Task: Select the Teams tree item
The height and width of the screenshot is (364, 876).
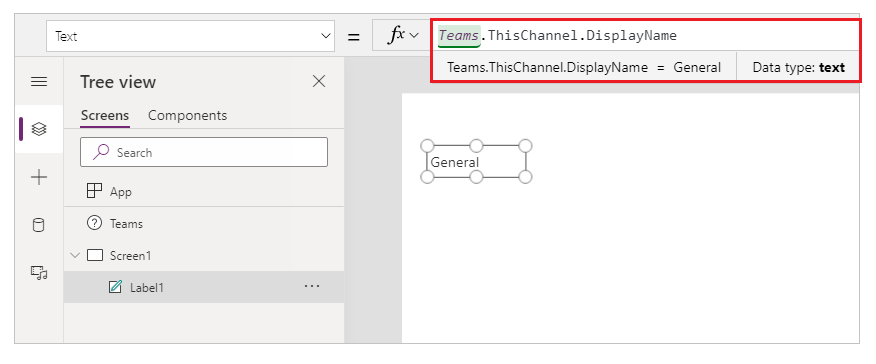Action: tap(204, 223)
